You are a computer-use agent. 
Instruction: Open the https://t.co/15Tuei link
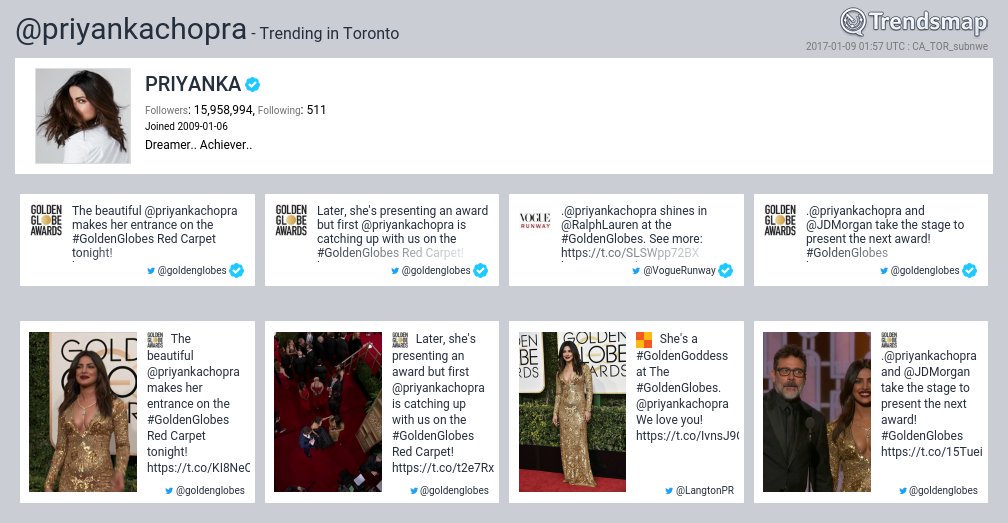coord(932,452)
